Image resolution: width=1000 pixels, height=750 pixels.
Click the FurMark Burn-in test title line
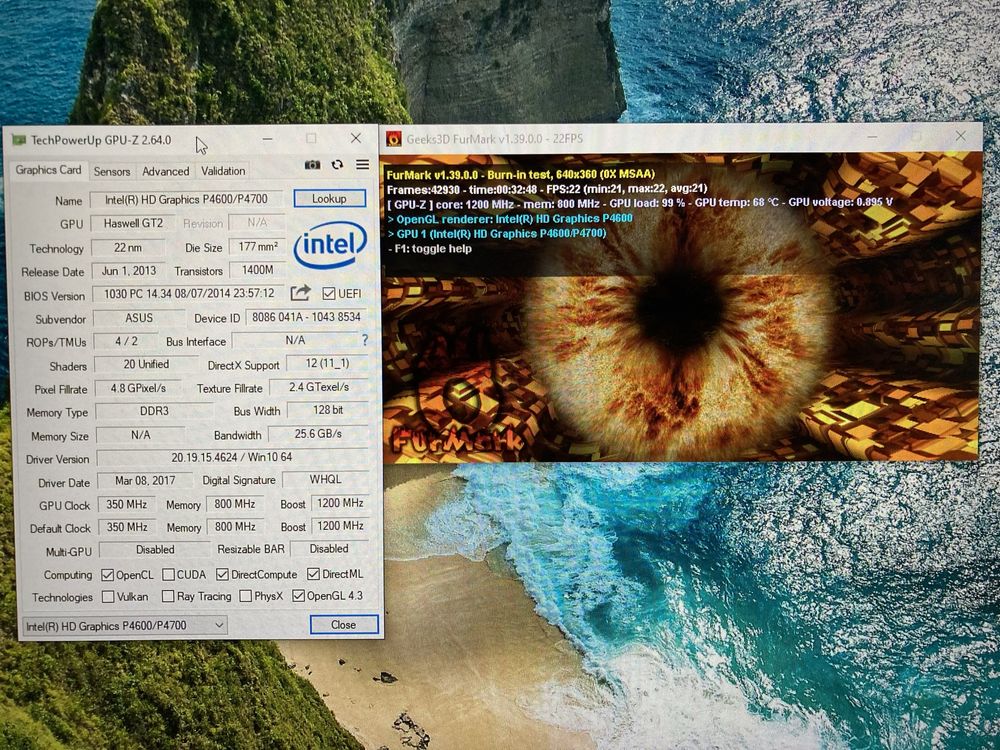pos(520,174)
